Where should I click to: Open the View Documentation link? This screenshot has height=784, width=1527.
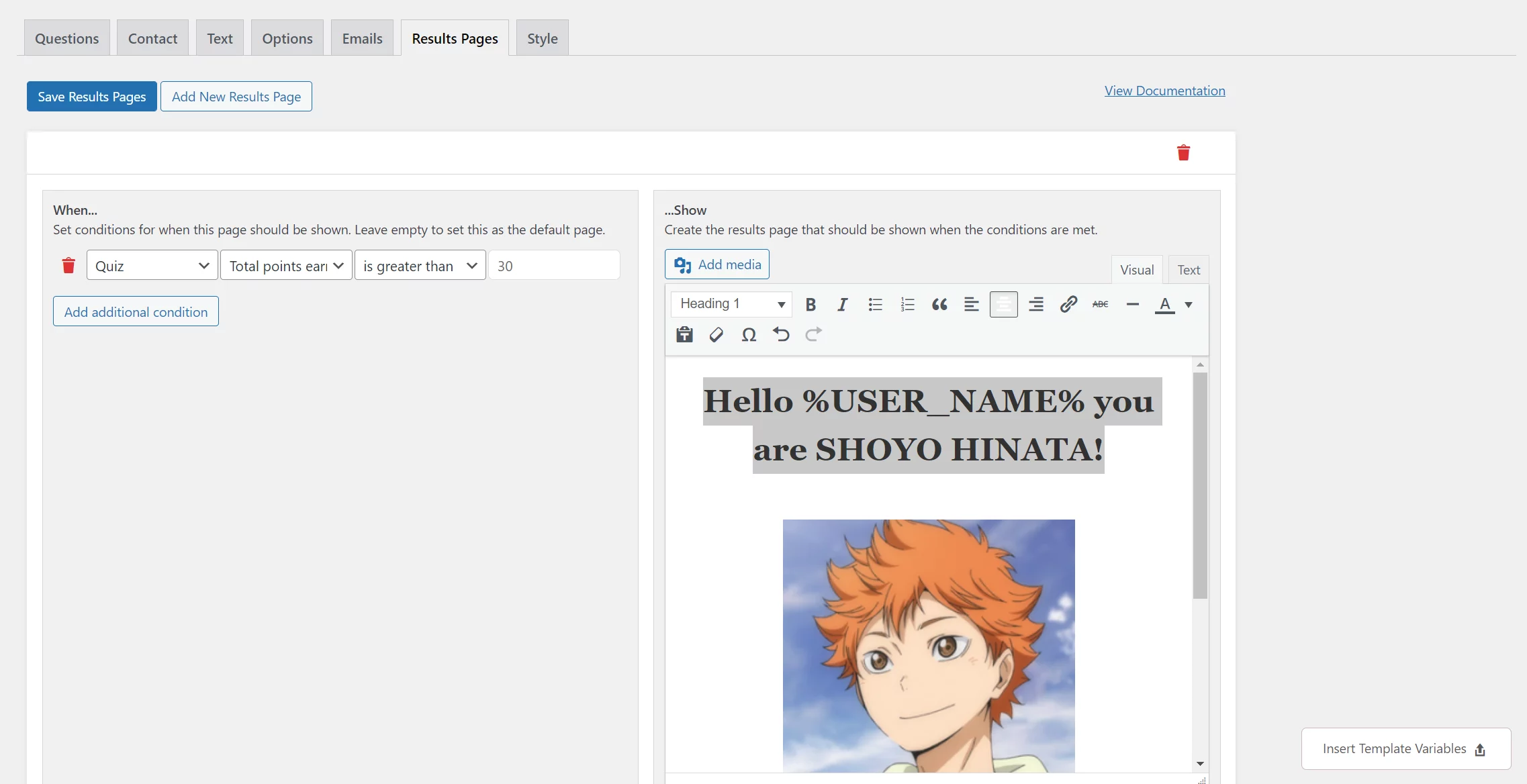(x=1165, y=91)
